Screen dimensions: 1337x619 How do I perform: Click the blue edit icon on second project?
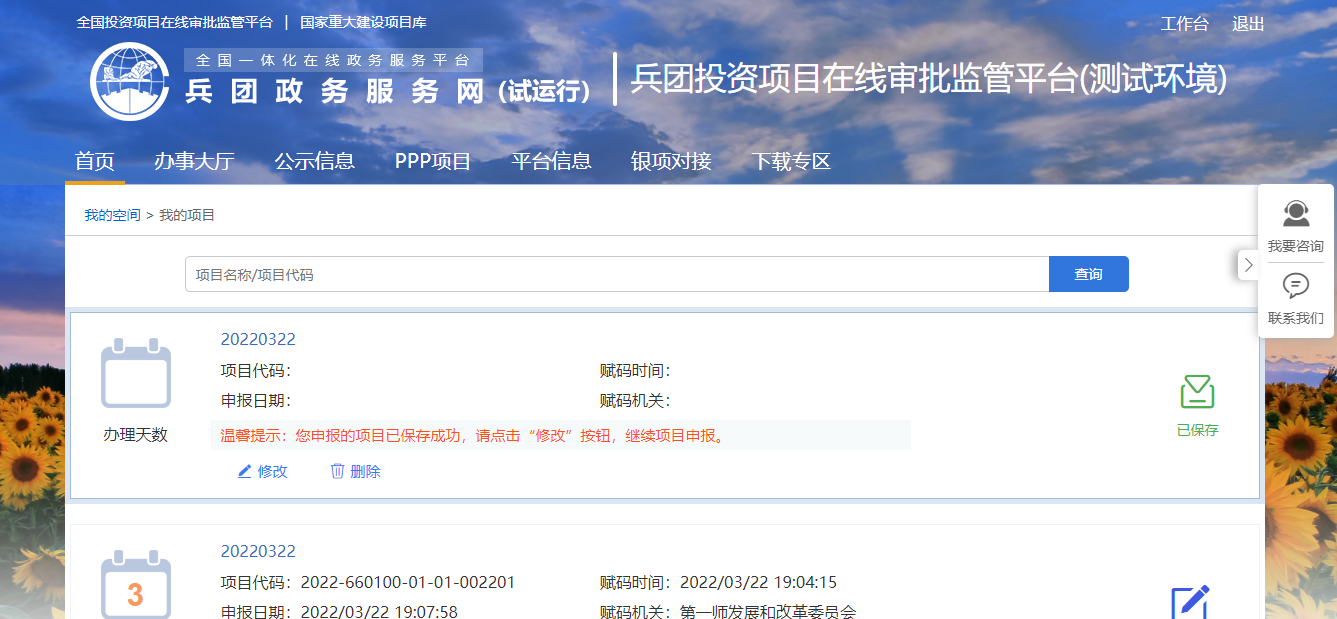coord(1190,602)
